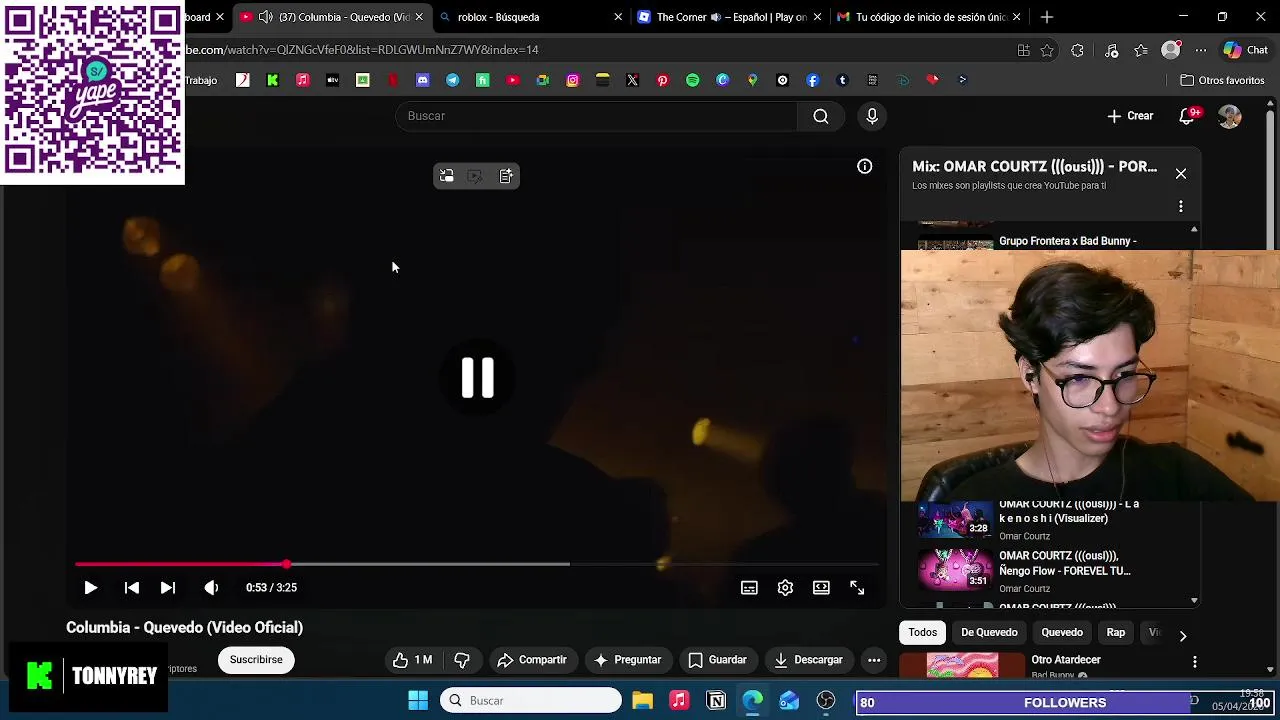The width and height of the screenshot is (1280, 720).
Task: Open the X (Twitter) bookmark
Action: (x=633, y=80)
